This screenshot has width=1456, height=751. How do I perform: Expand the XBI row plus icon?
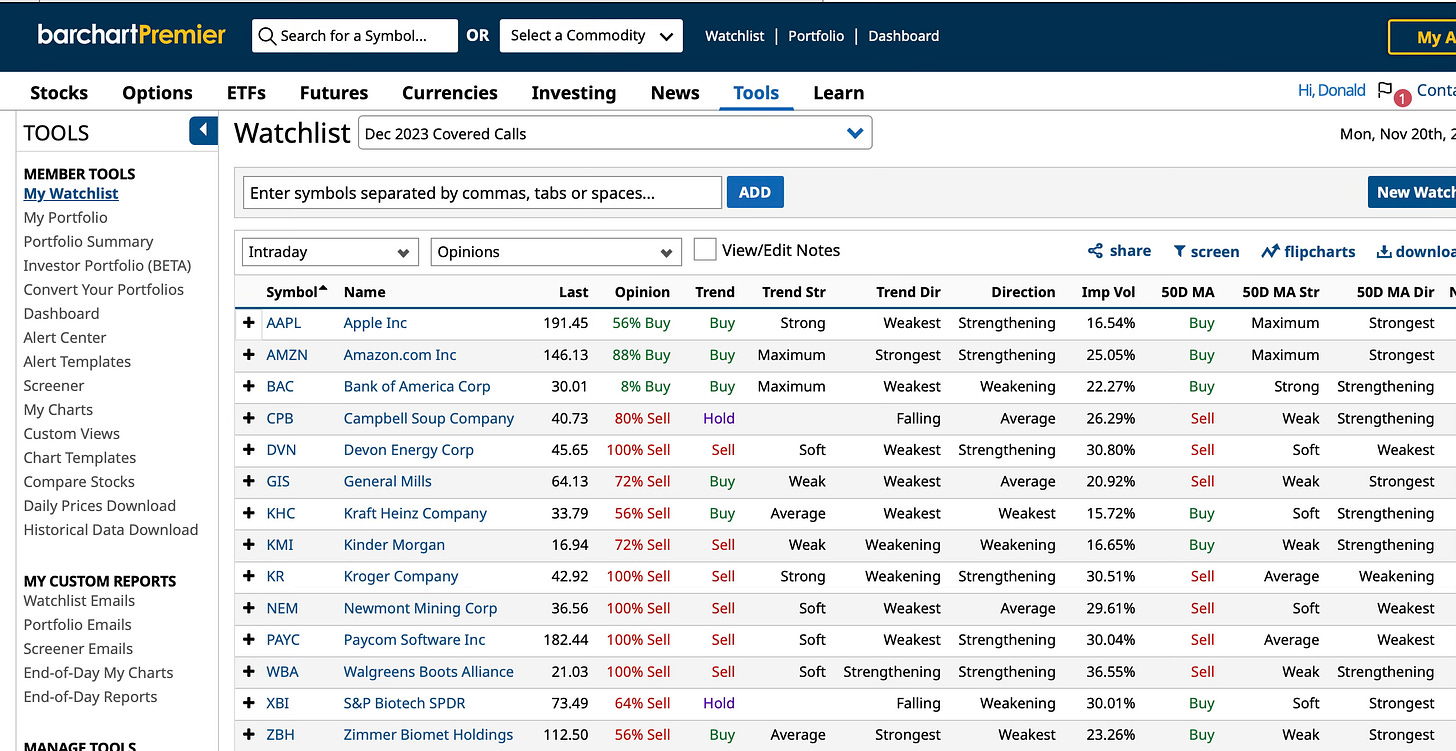tap(249, 703)
